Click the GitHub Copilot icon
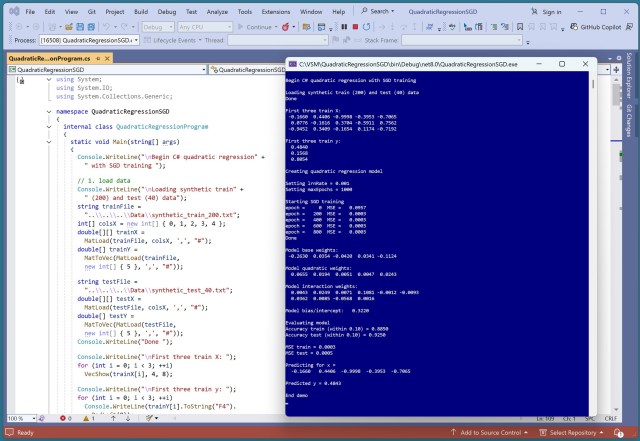 [x=576, y=27]
